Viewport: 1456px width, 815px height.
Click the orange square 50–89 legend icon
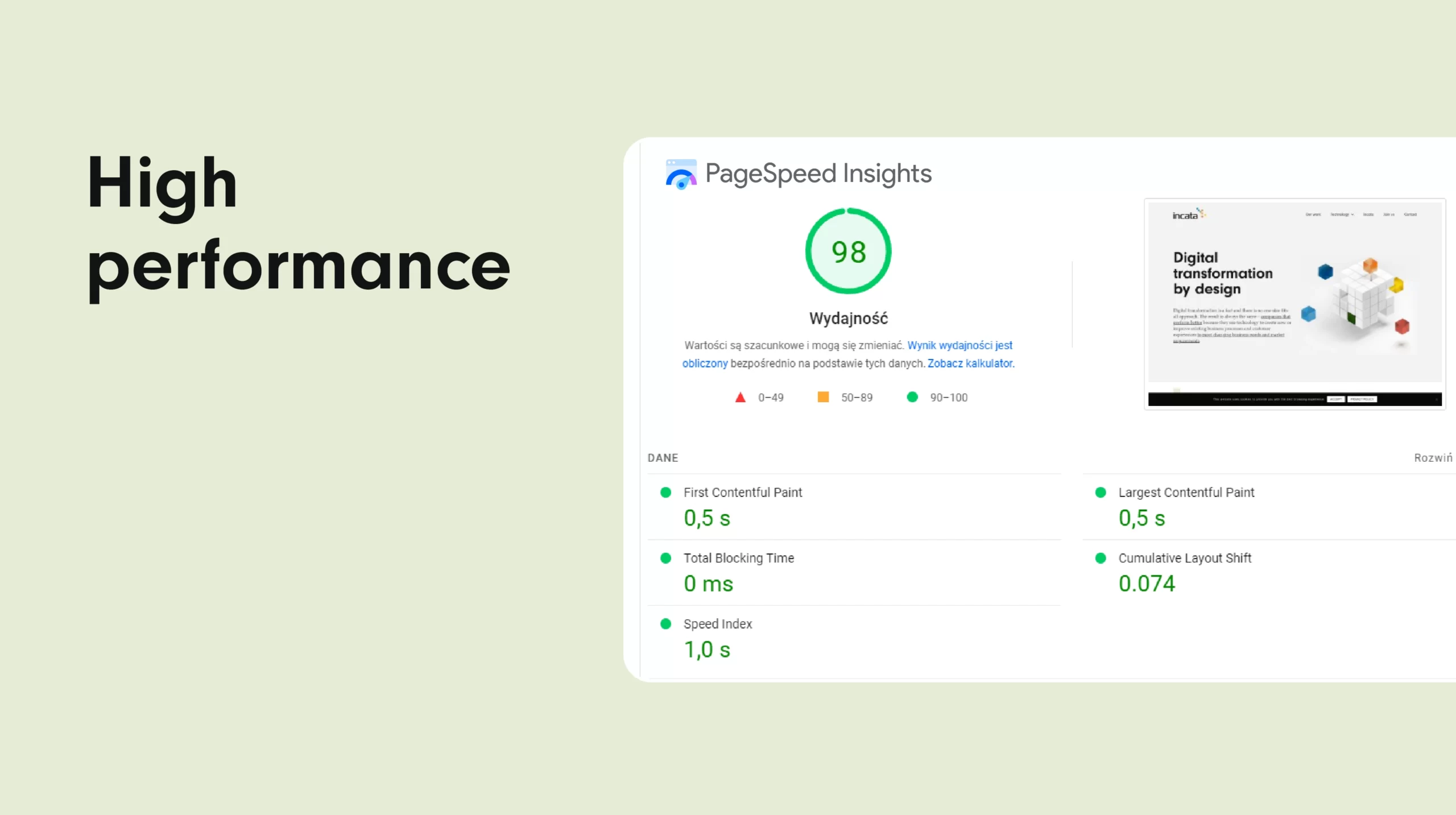click(x=823, y=397)
